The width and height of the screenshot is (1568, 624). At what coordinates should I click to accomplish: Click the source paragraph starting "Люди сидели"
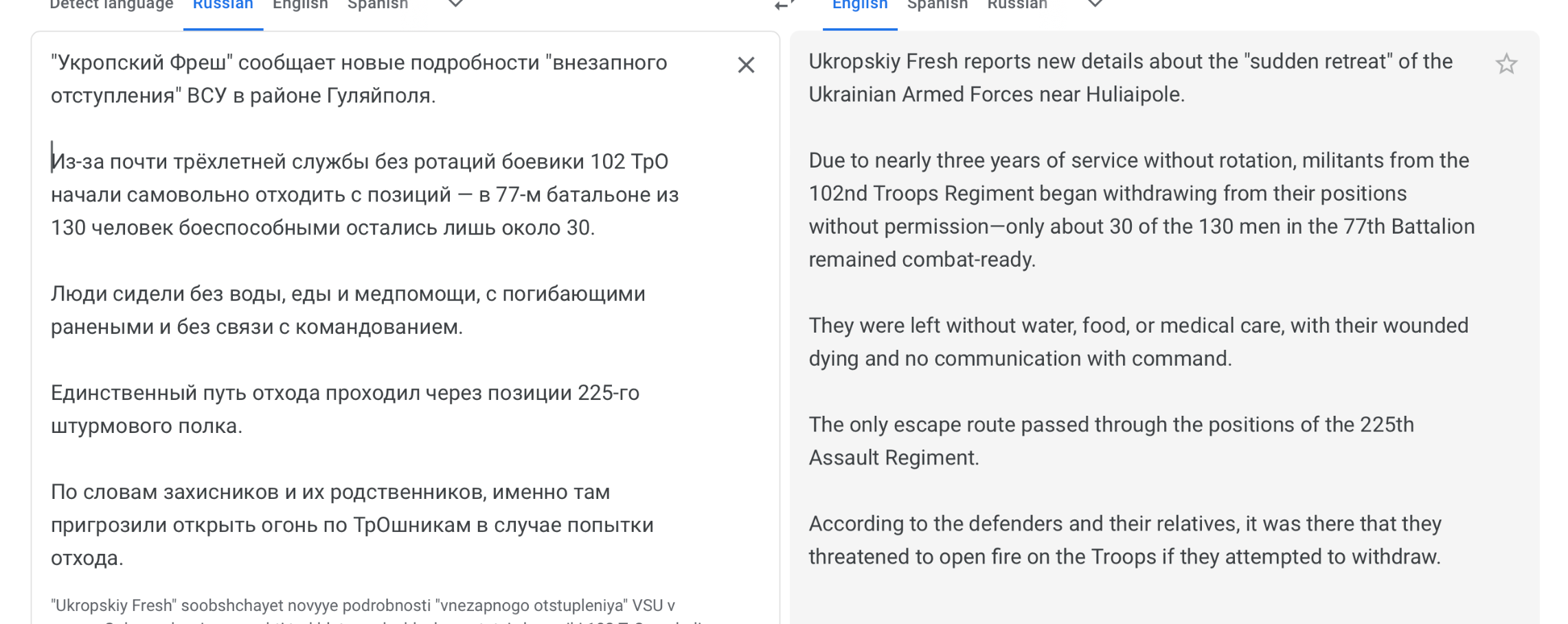click(348, 310)
